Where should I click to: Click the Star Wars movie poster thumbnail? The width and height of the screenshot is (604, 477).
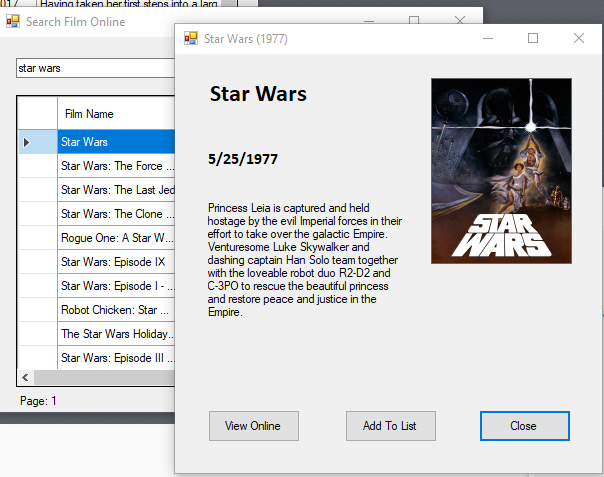pos(501,171)
